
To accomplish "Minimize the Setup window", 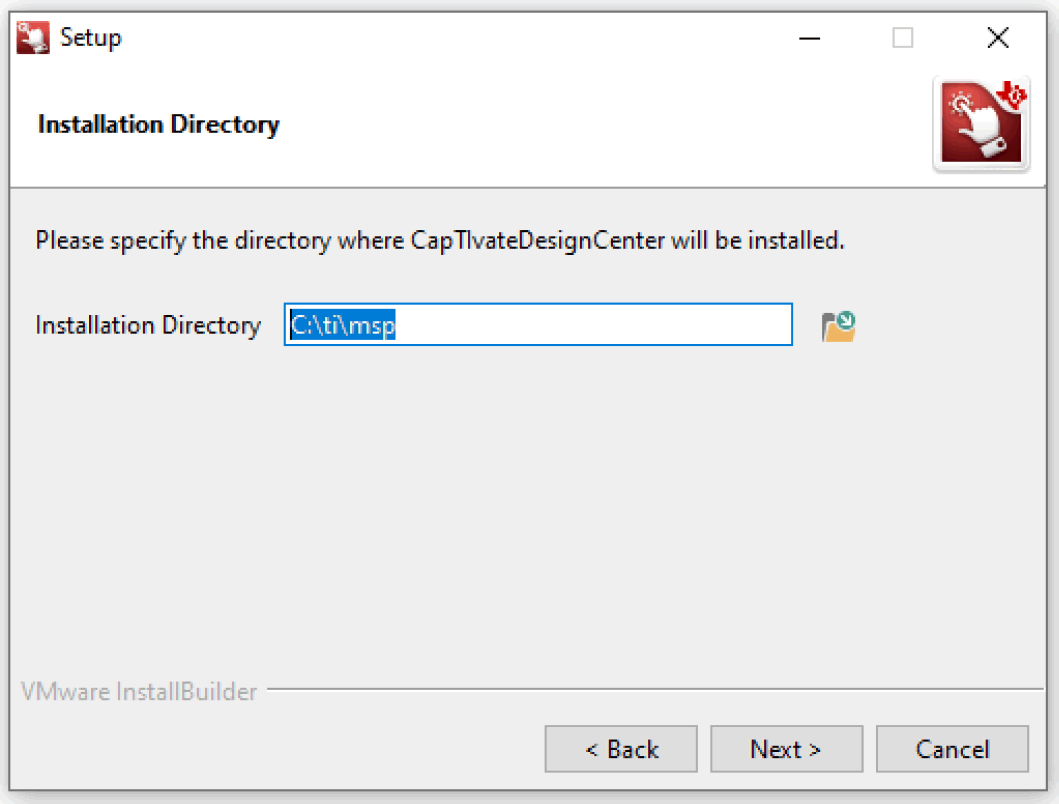I will (x=810, y=39).
